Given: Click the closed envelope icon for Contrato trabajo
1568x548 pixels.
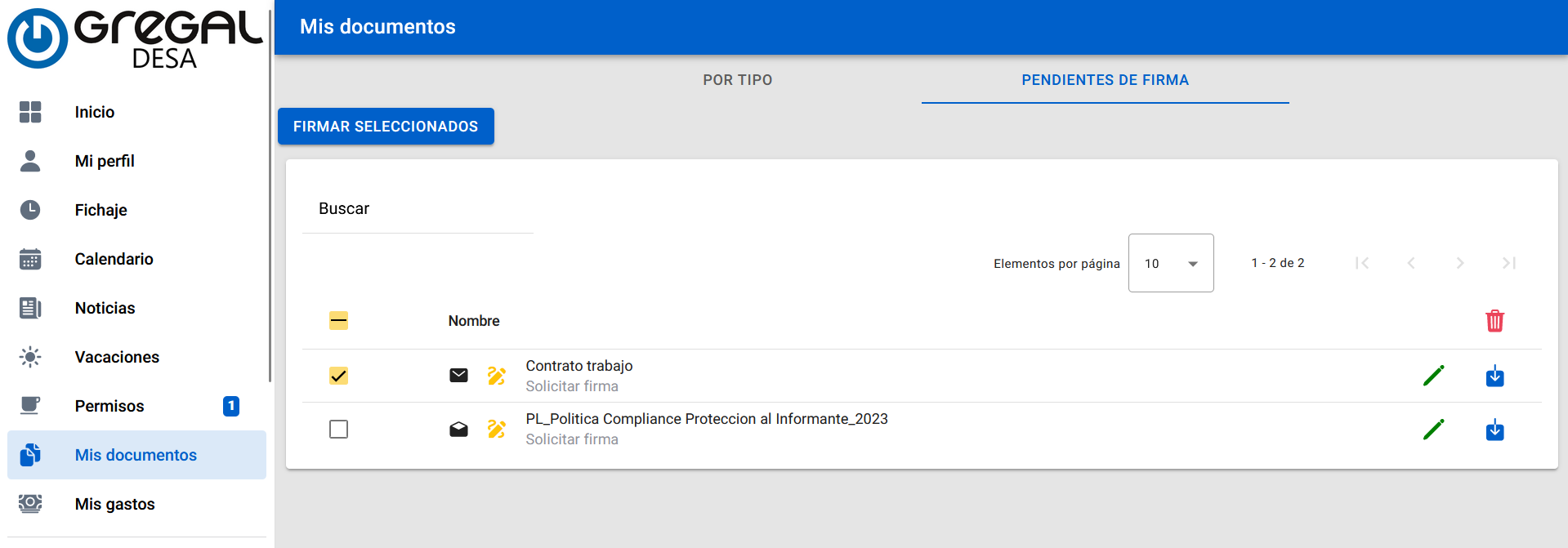Looking at the screenshot, I should [458, 376].
